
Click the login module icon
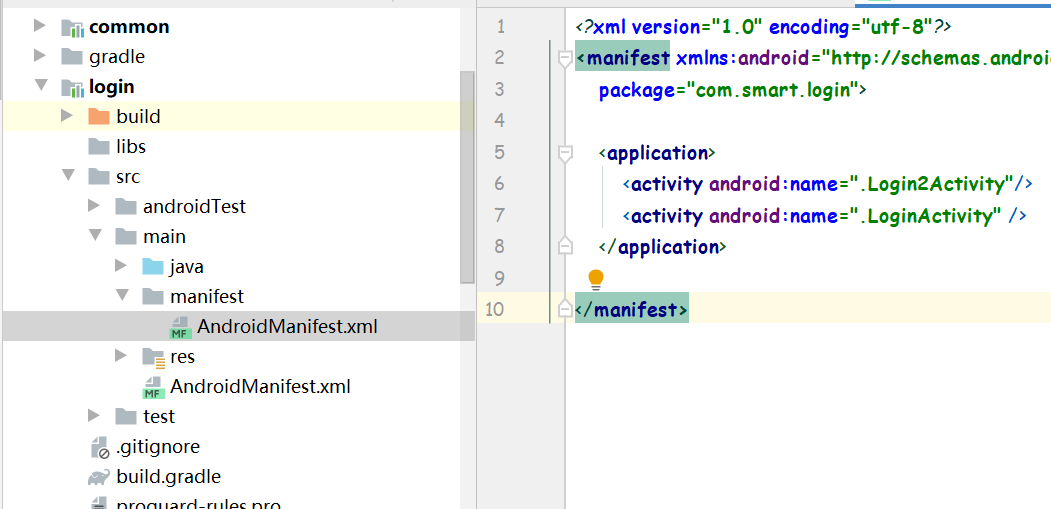click(72, 87)
